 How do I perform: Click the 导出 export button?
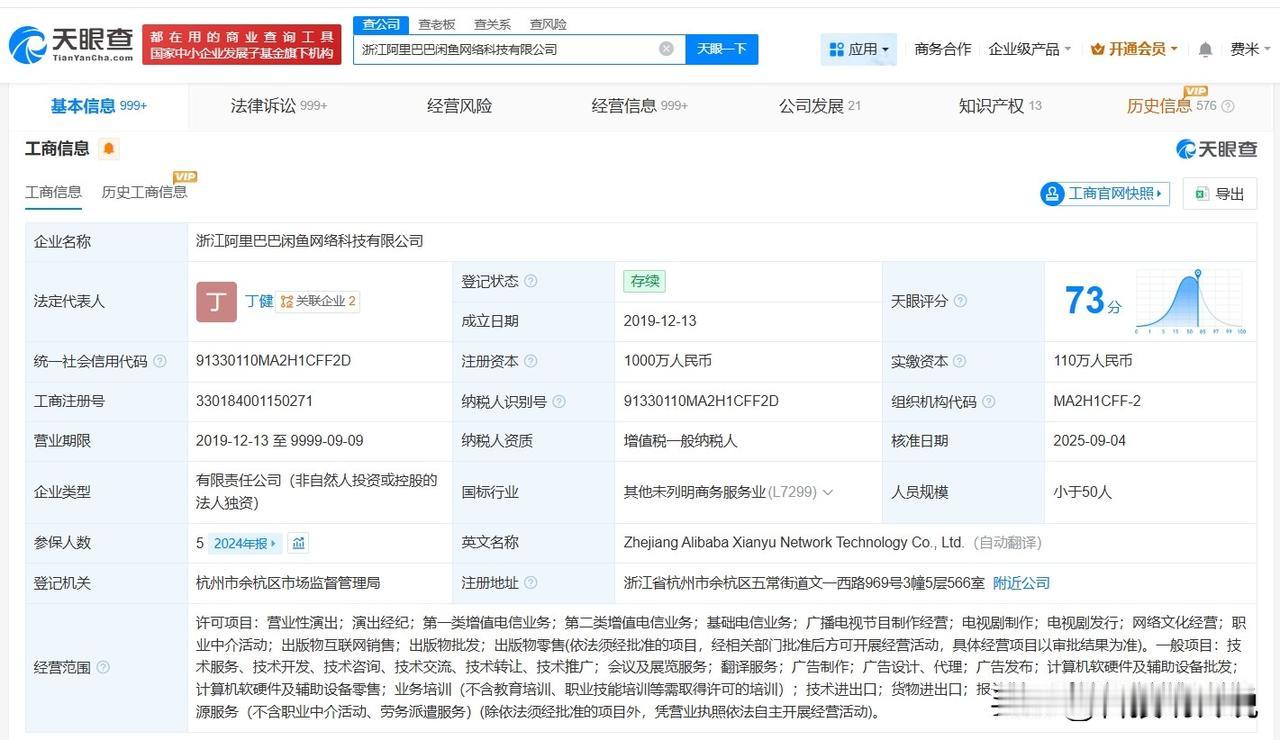click(x=1220, y=193)
